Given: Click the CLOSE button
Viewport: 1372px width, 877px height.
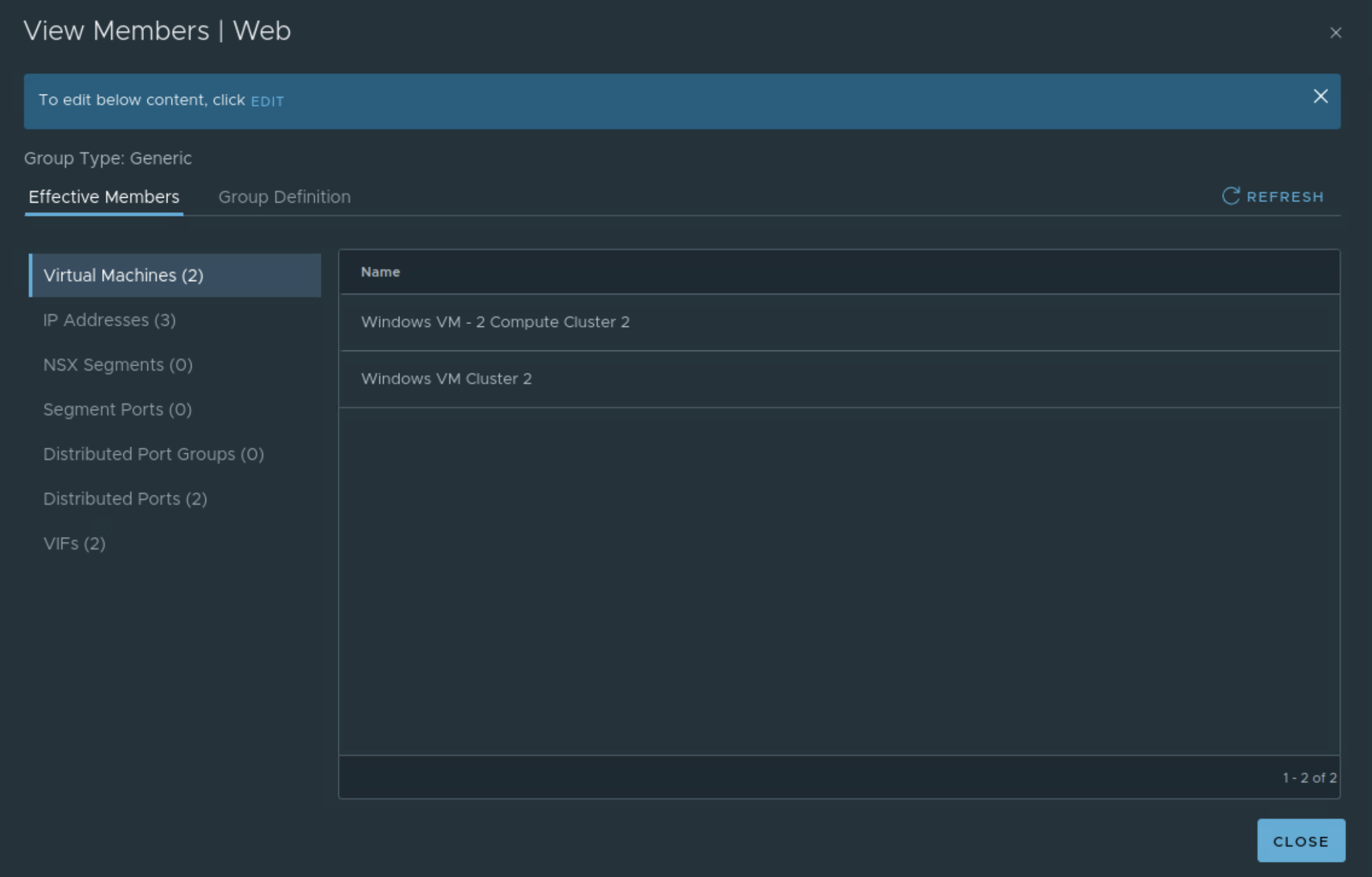Looking at the screenshot, I should tap(1300, 841).
